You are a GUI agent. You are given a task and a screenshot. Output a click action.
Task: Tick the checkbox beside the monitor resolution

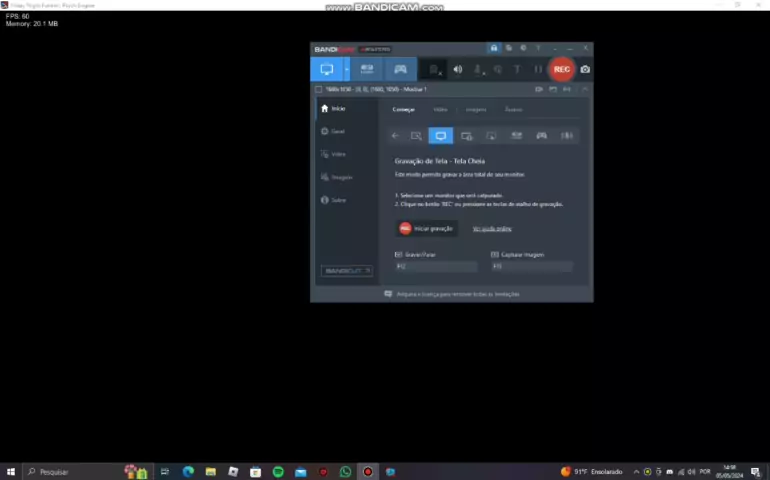(x=318, y=89)
